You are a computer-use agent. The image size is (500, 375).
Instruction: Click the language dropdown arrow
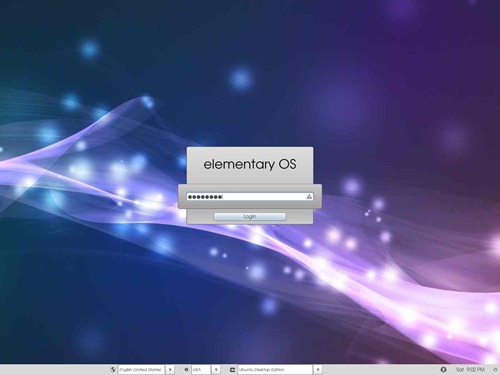[170, 370]
